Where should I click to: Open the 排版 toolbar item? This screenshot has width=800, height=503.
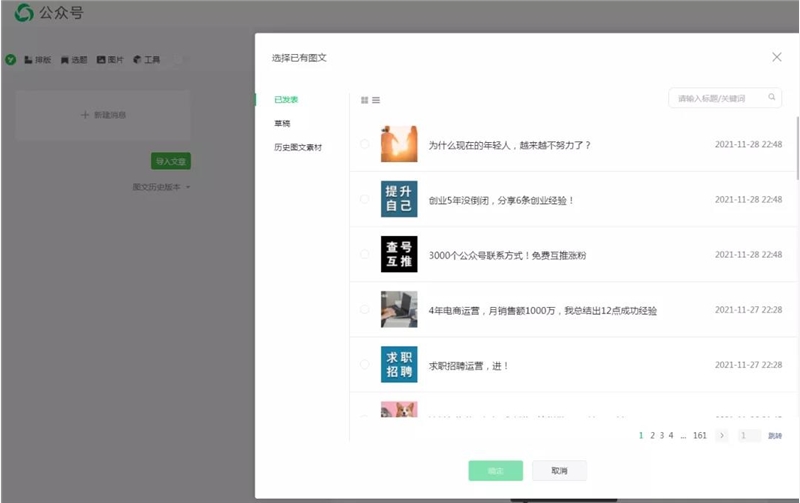(38, 60)
